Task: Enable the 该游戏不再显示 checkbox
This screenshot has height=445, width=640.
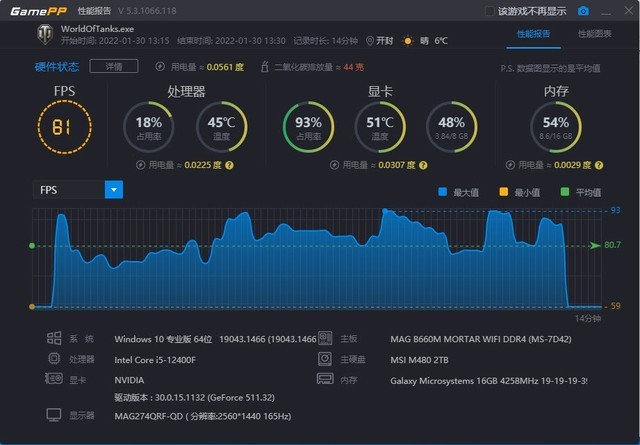Action: (489, 11)
